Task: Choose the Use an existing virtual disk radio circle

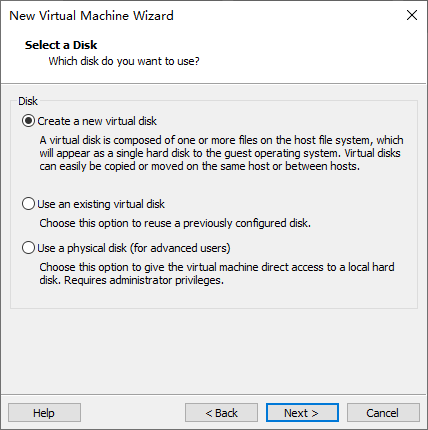Action: click(28, 204)
